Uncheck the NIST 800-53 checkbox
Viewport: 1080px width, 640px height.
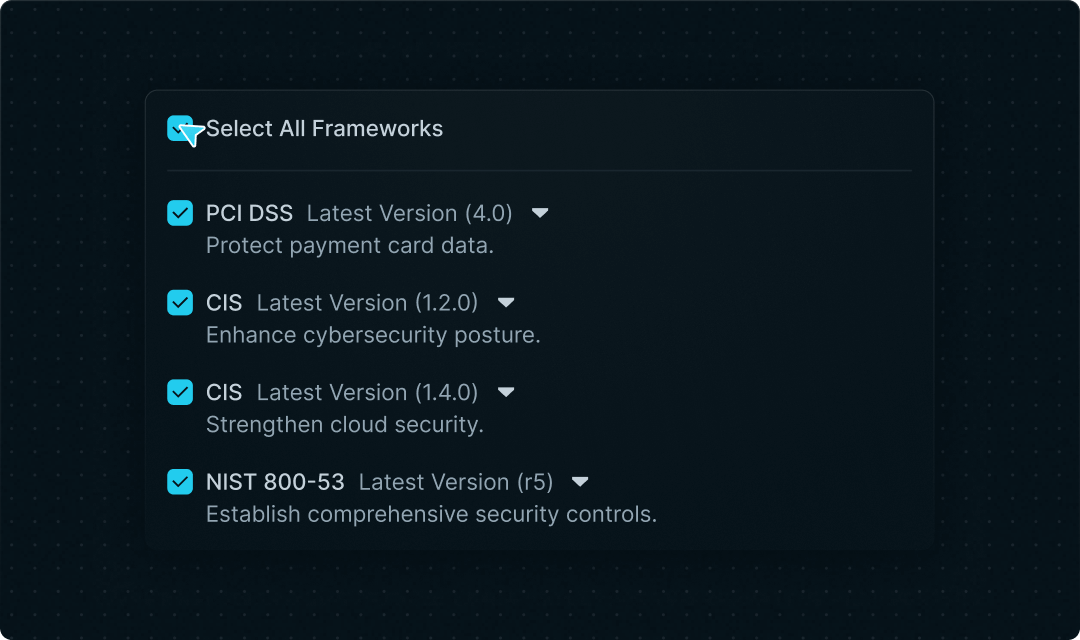pyautogui.click(x=180, y=482)
